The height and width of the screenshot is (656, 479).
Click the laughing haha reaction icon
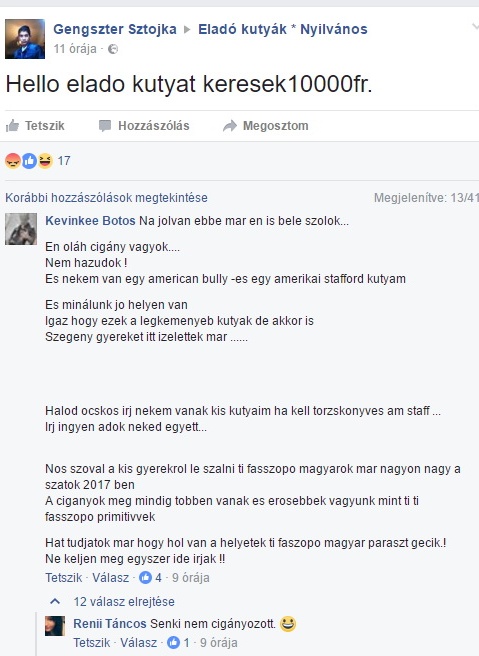(x=45, y=161)
